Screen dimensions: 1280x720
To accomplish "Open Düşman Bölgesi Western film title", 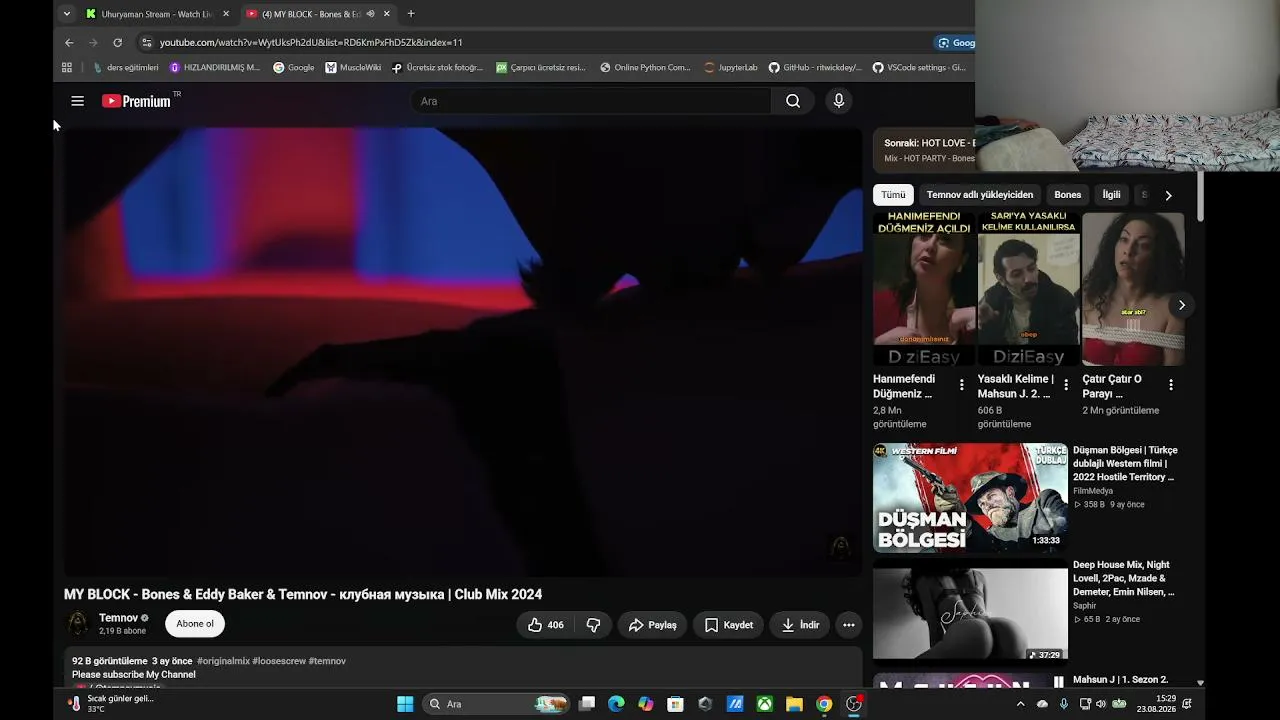I will point(1125,464).
